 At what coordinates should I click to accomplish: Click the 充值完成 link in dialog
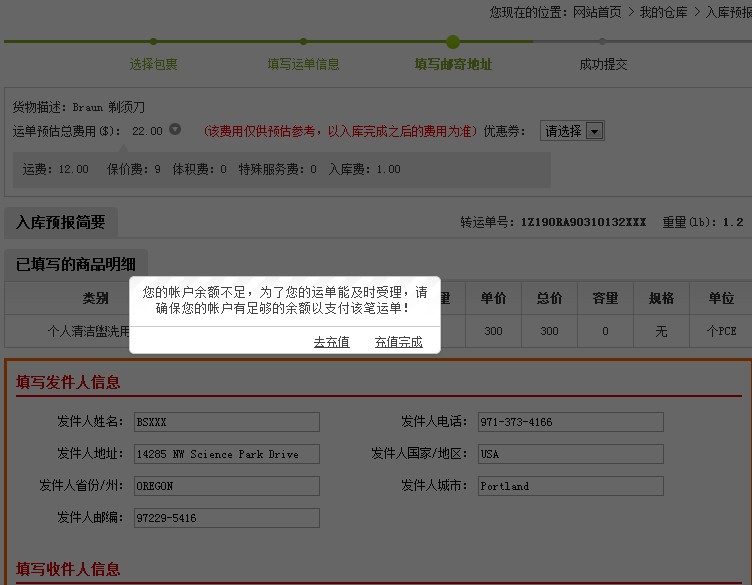(x=398, y=342)
